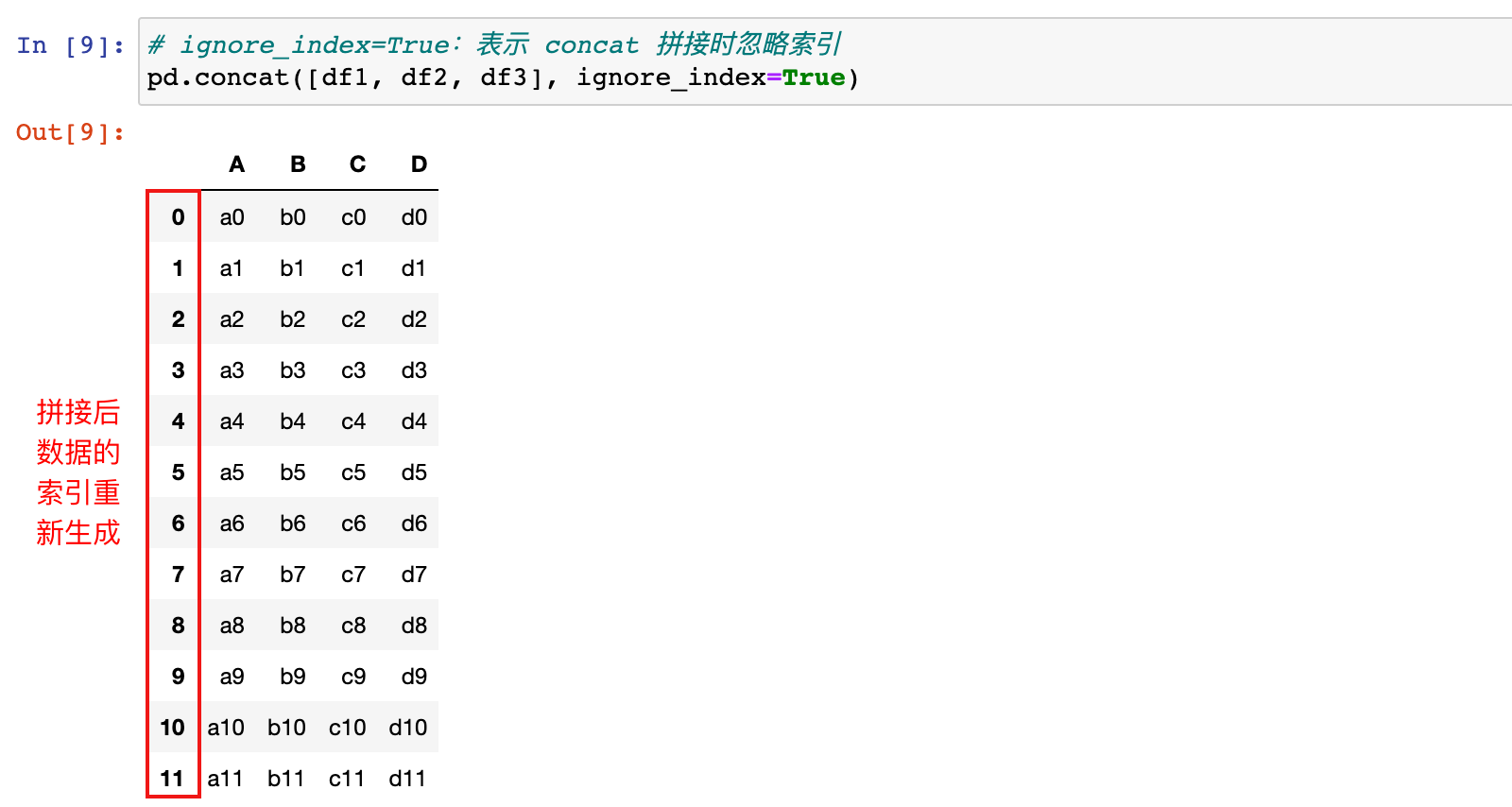The image size is (1512, 807).
Task: Click index label 9
Action: (178, 677)
